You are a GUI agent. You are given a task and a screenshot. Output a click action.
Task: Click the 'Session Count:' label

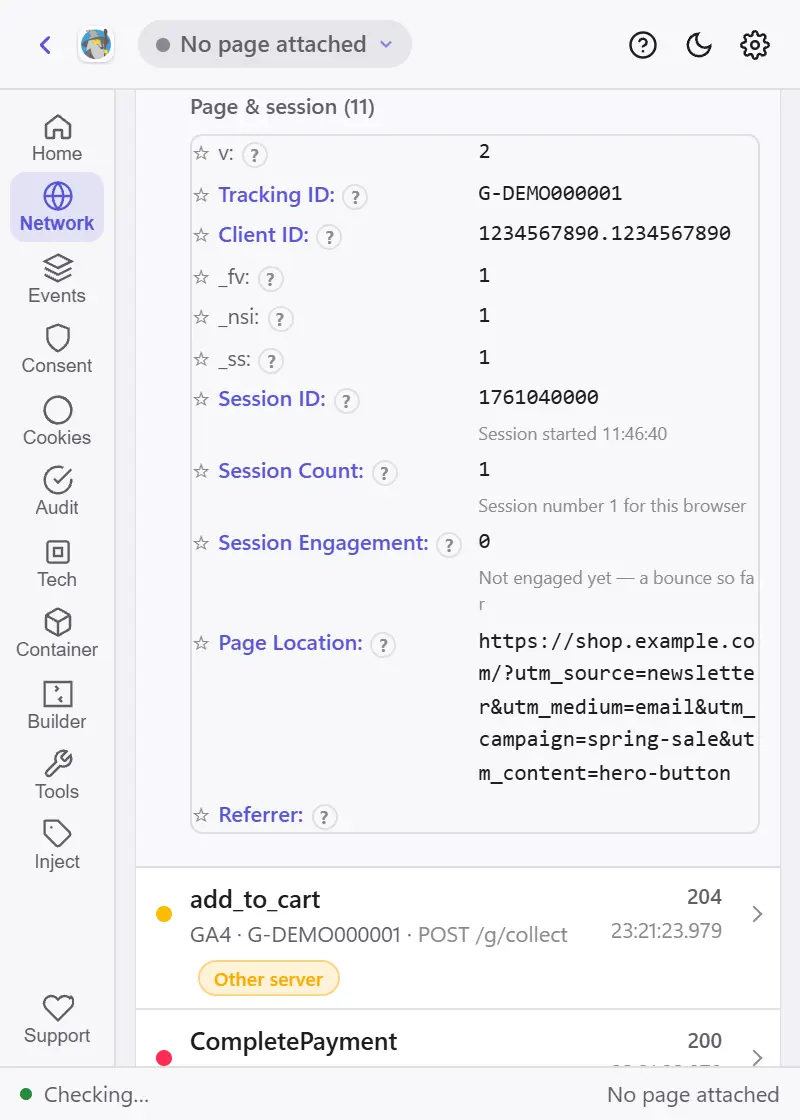coord(291,471)
